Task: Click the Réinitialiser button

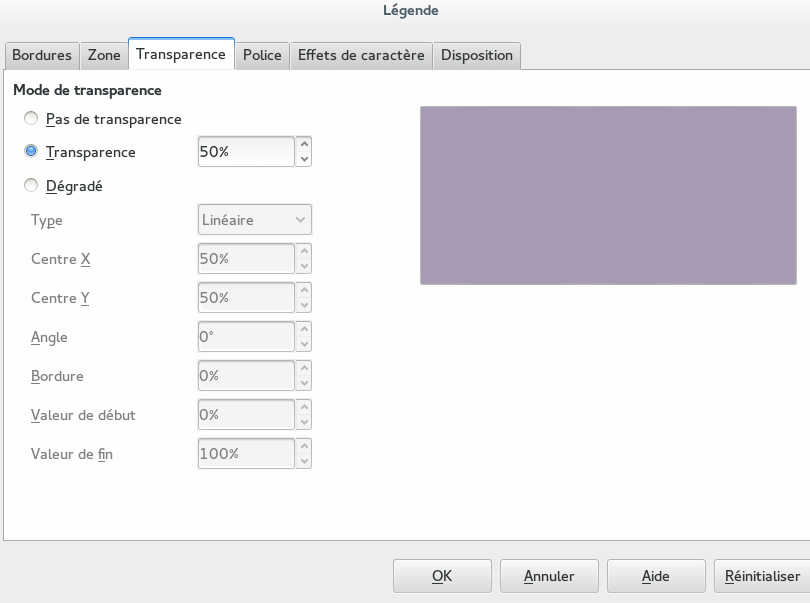Action: pyautogui.click(x=763, y=576)
